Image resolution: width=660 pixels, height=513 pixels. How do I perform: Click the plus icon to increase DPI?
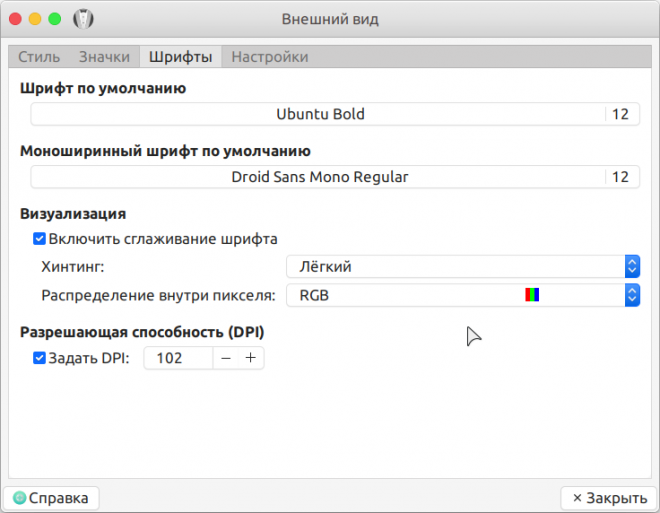[250, 358]
